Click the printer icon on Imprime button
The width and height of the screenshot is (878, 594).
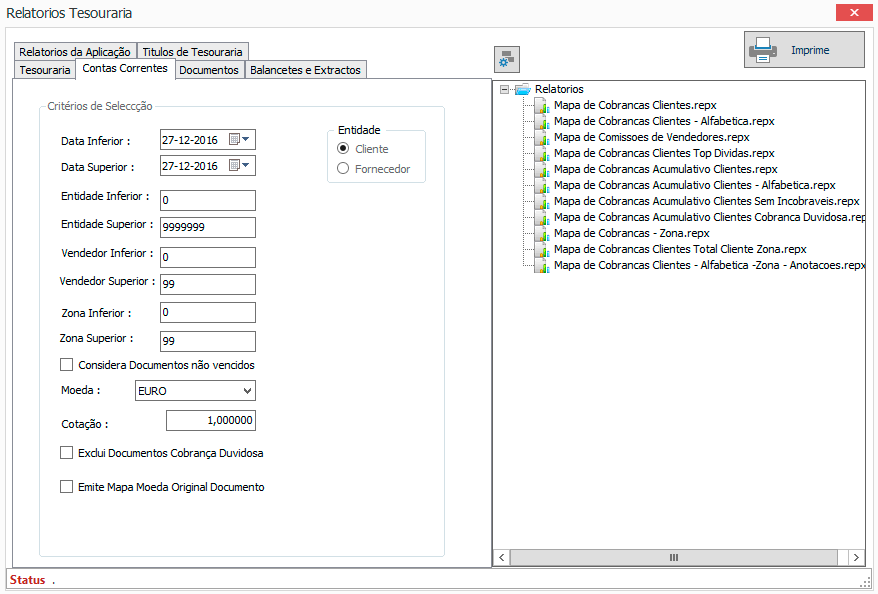pyautogui.click(x=763, y=50)
